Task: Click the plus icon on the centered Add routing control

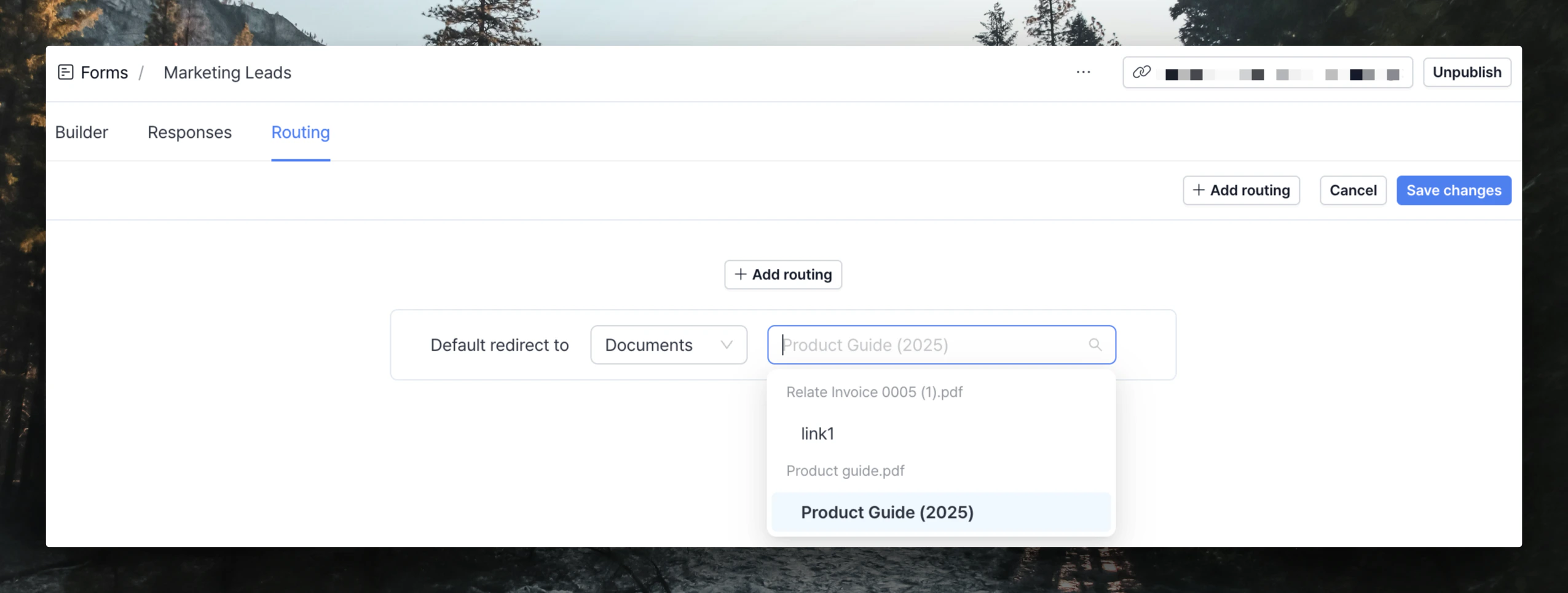Action: (740, 274)
